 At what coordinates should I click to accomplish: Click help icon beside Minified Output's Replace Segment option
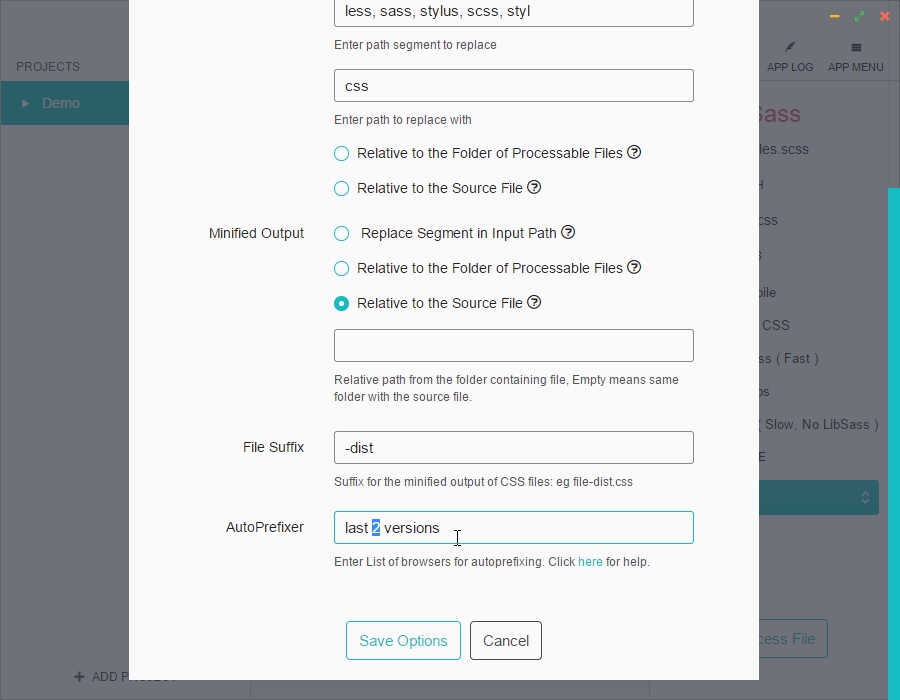pyautogui.click(x=568, y=232)
